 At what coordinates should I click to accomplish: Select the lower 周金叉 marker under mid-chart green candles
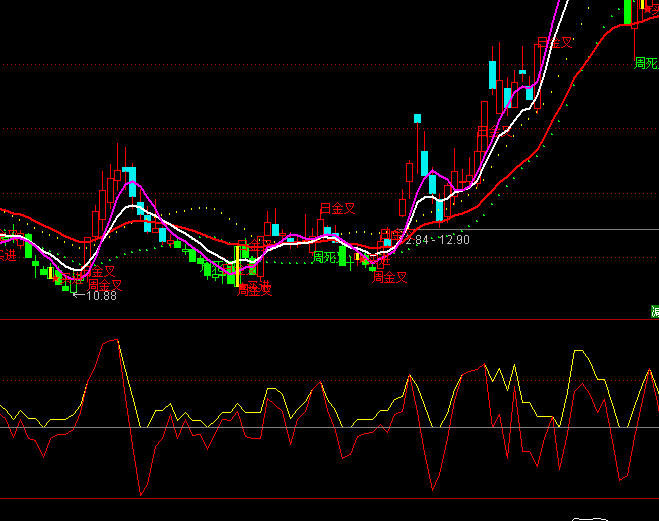click(x=254, y=289)
